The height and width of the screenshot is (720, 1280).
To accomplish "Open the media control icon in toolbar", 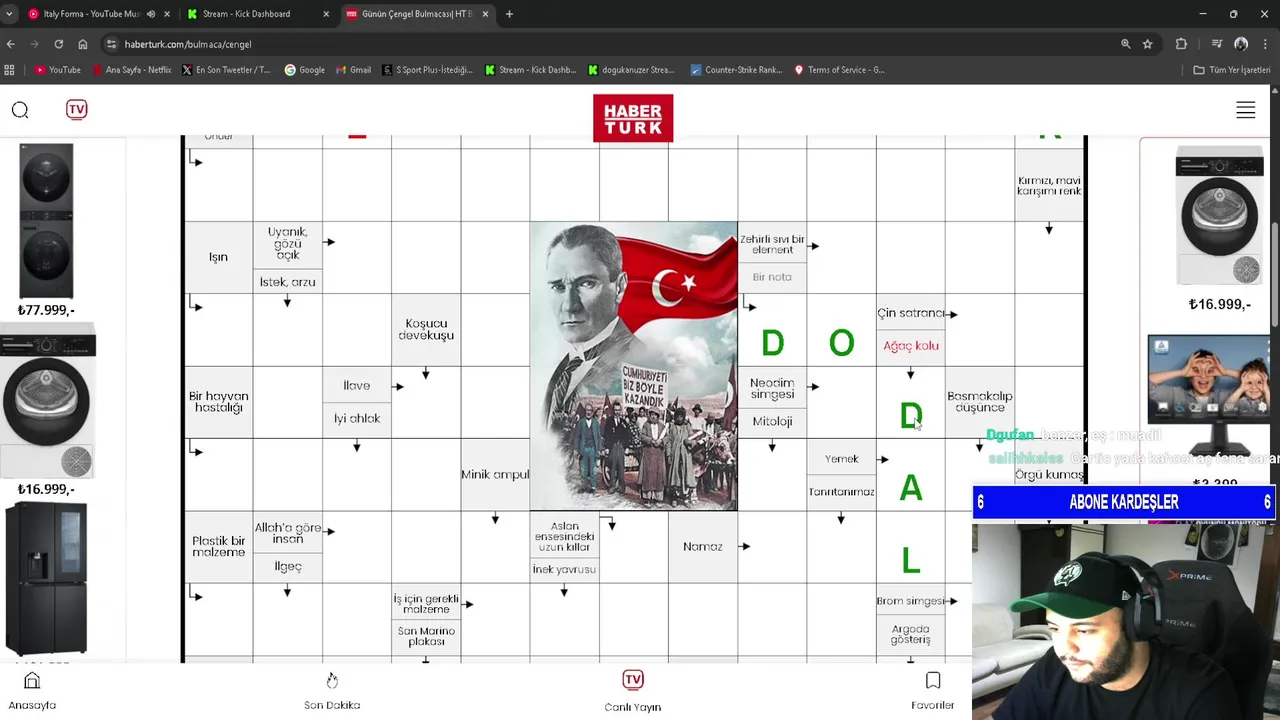I will tap(1216, 44).
